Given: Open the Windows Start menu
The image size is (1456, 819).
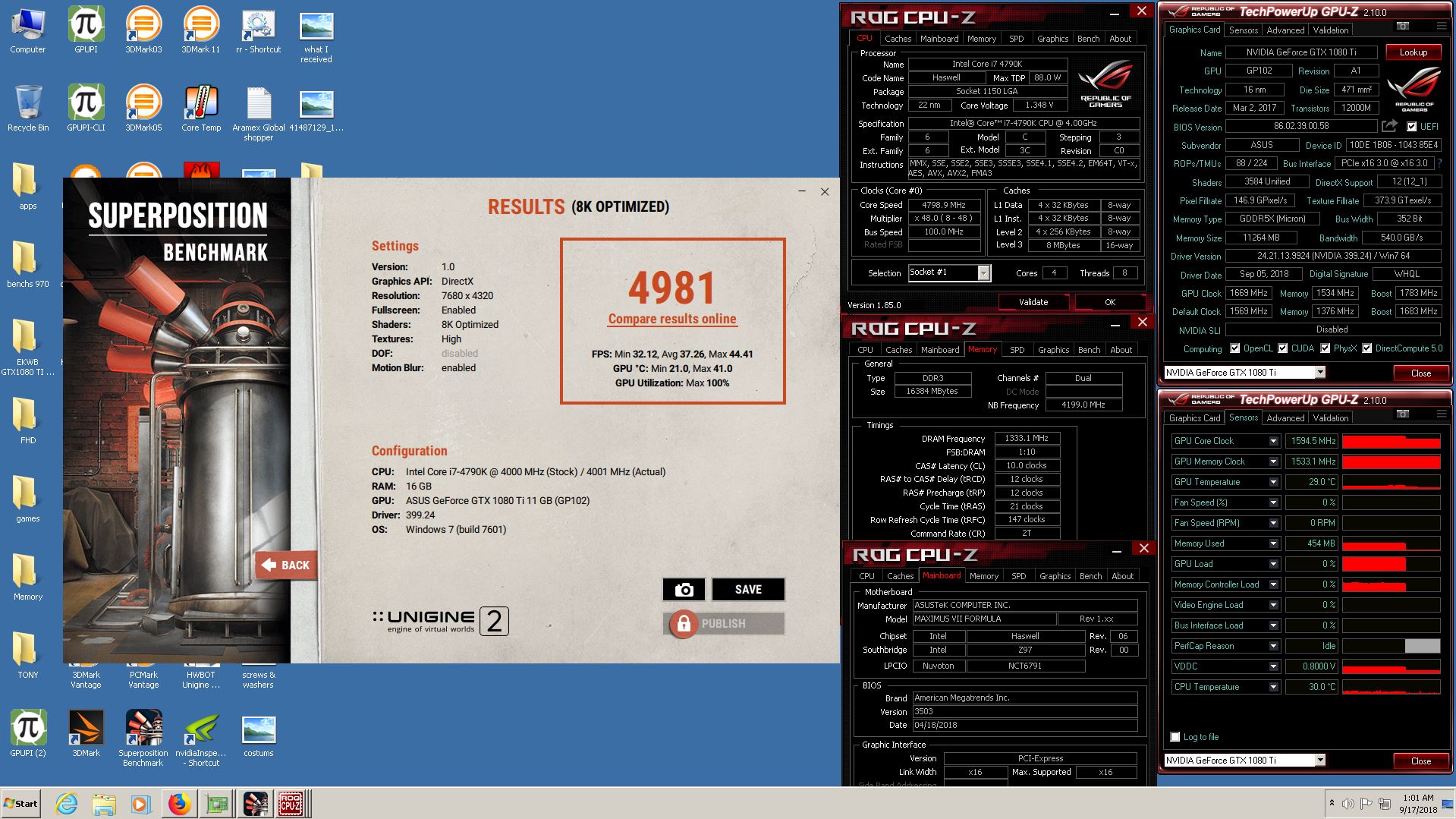Looking at the screenshot, I should pyautogui.click(x=21, y=803).
